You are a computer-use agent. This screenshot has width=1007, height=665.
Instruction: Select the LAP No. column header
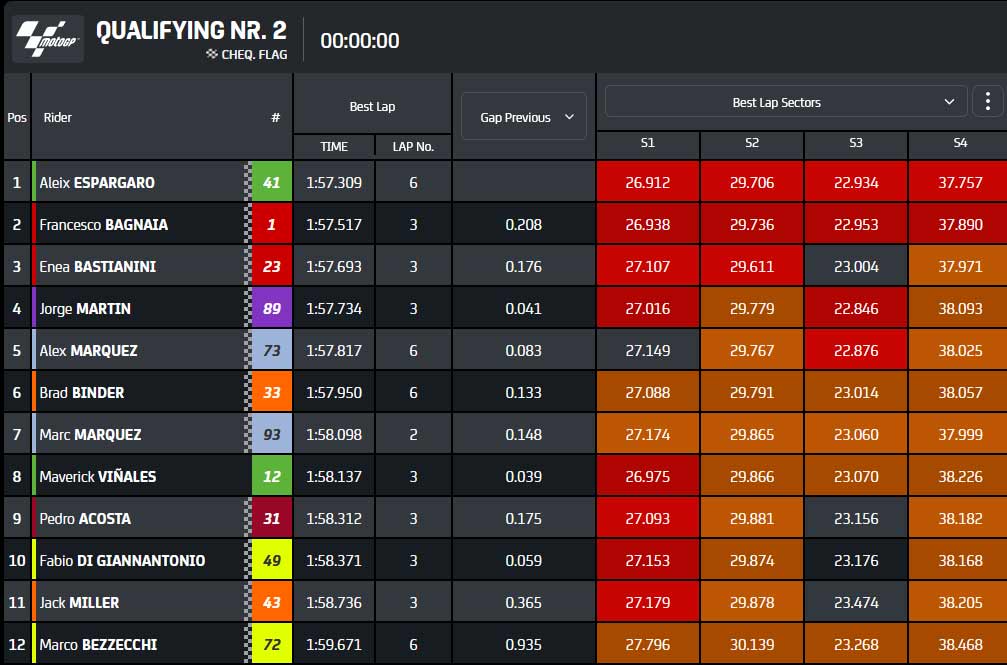coord(414,146)
